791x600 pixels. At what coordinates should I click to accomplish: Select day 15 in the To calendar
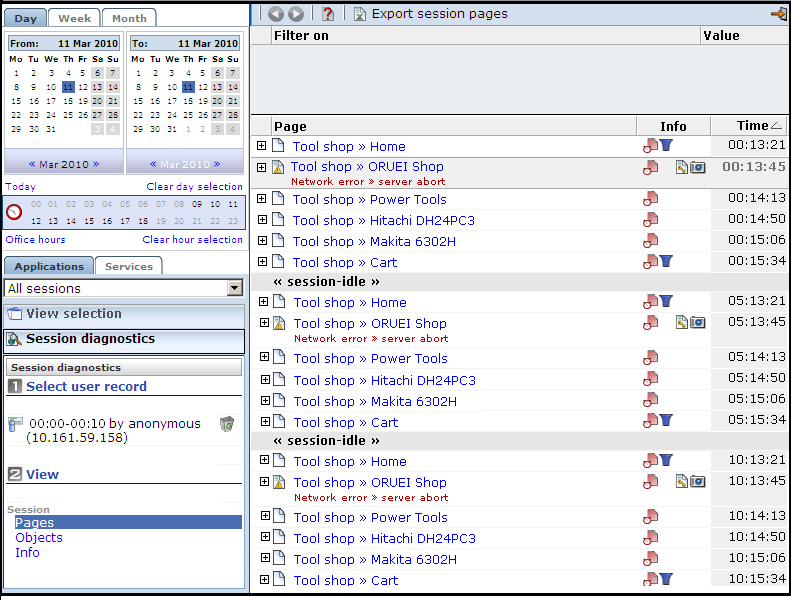click(x=138, y=101)
